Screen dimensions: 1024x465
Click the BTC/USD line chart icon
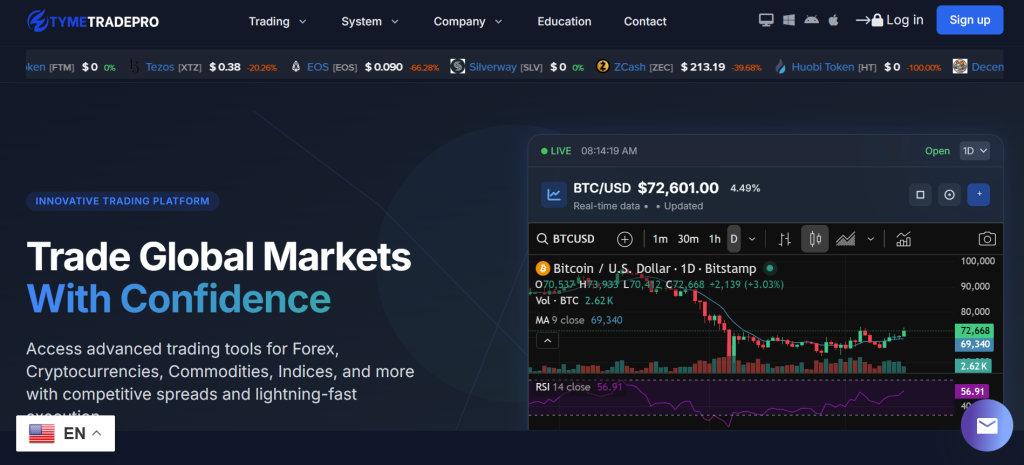(554, 195)
